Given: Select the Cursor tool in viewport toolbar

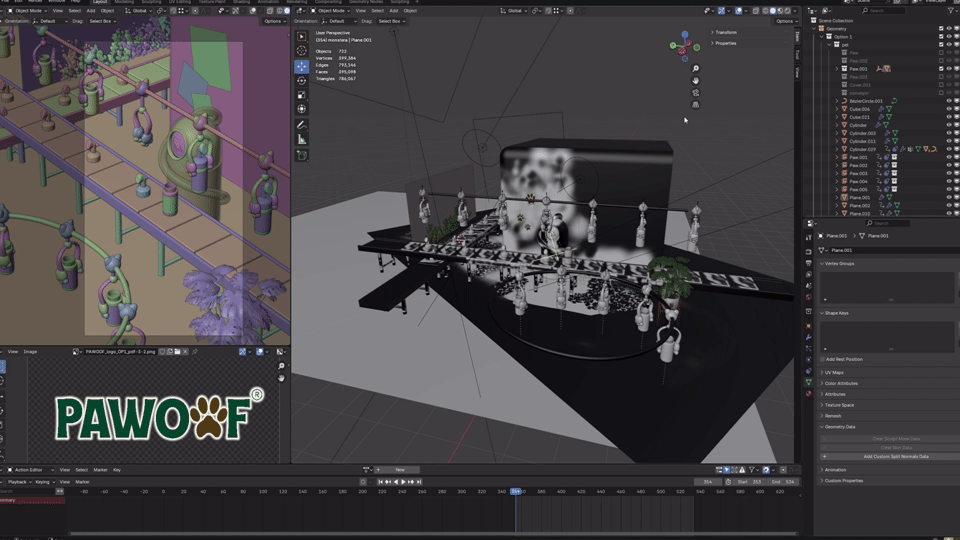Looking at the screenshot, I should pos(302,51).
